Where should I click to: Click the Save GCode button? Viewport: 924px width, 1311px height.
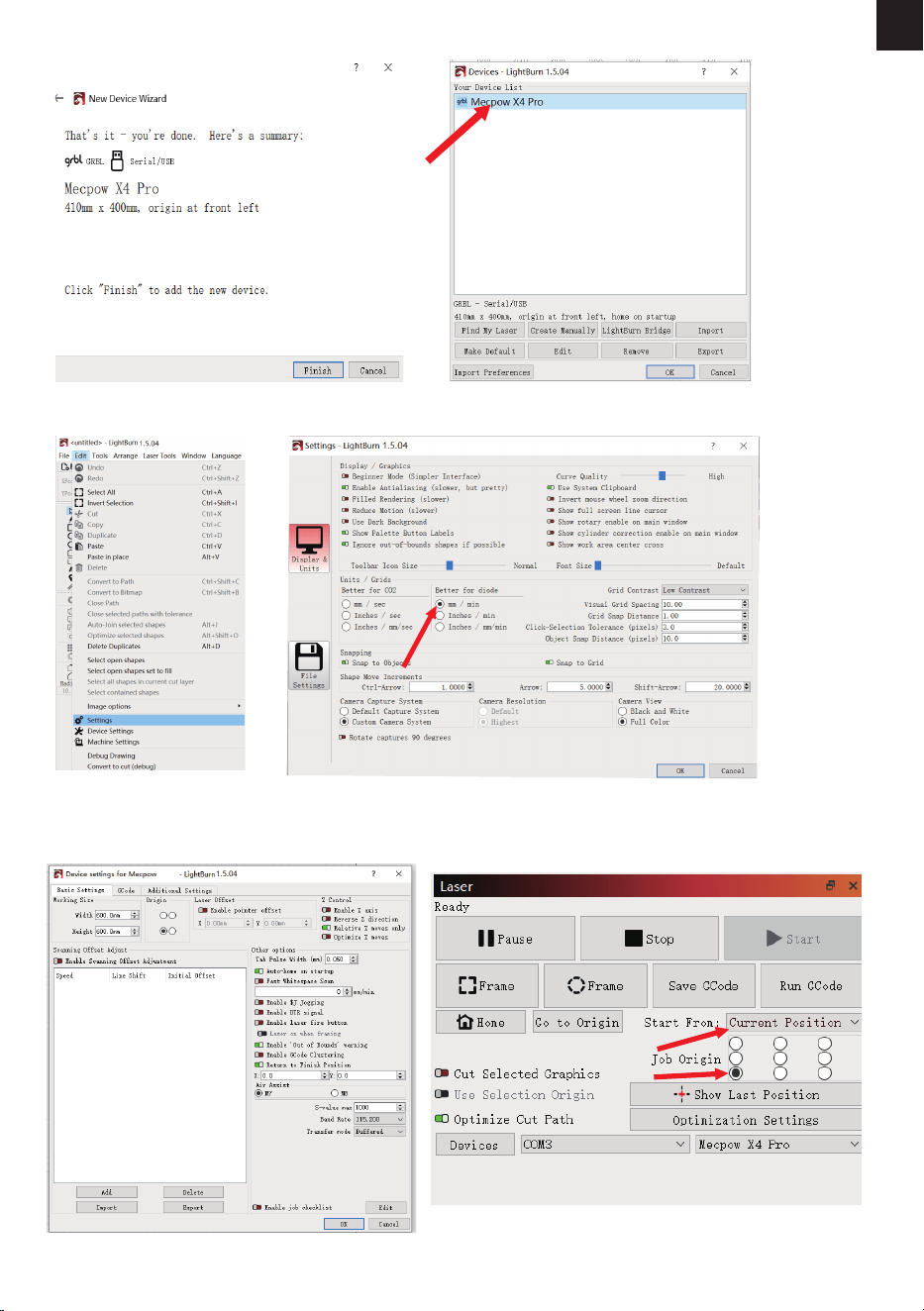tap(703, 986)
